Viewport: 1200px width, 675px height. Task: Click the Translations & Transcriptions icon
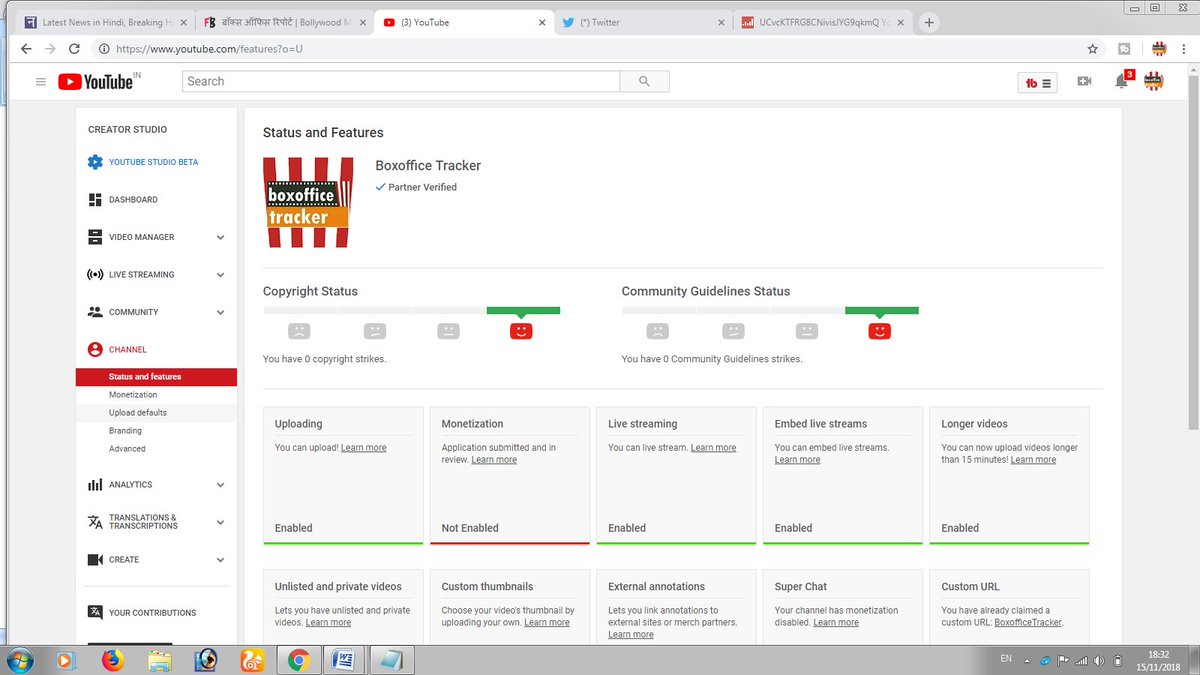[x=95, y=522]
